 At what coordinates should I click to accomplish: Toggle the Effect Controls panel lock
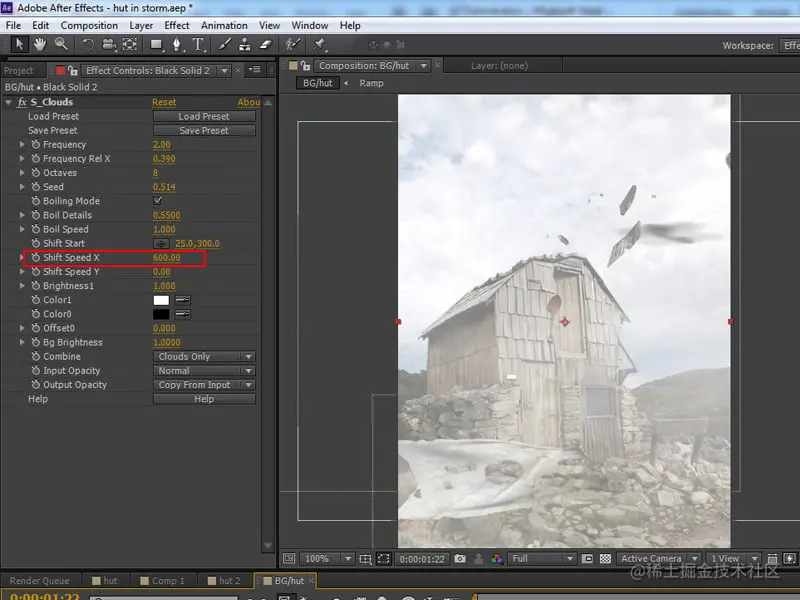click(x=73, y=70)
